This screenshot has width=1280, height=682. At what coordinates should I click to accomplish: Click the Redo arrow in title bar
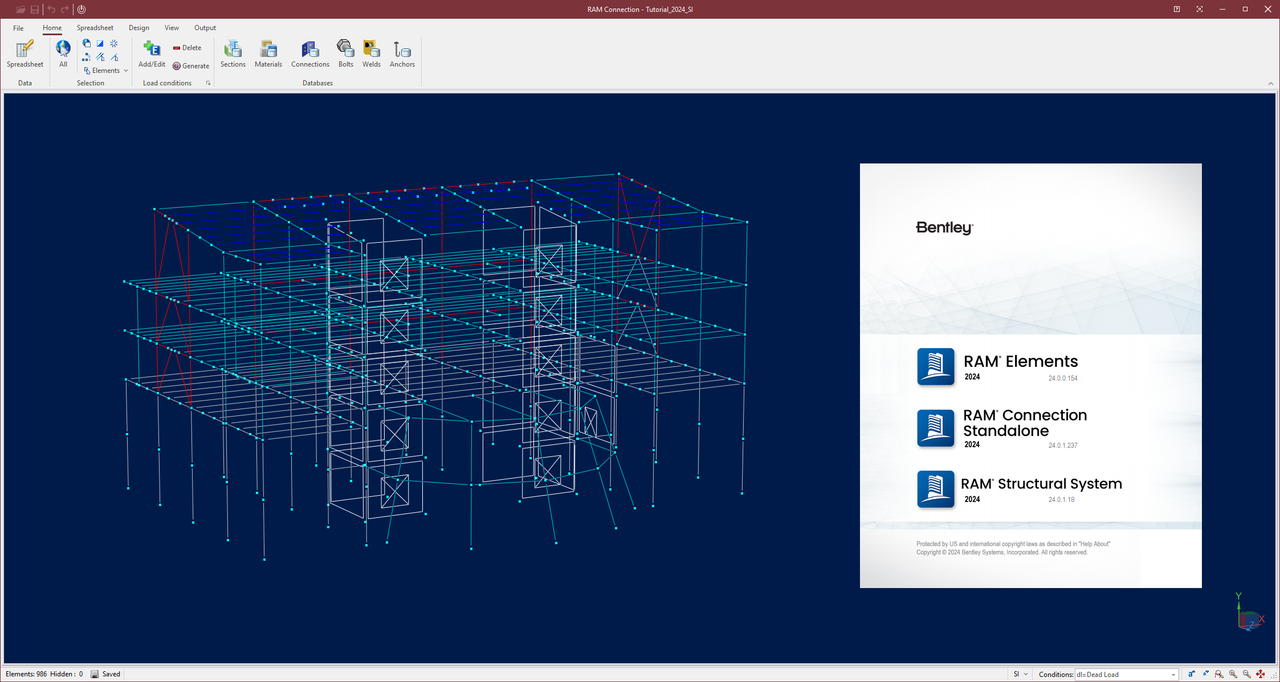66,9
